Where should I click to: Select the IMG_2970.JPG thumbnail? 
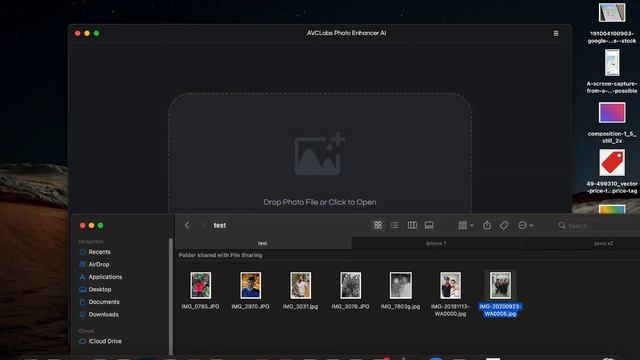pos(250,285)
